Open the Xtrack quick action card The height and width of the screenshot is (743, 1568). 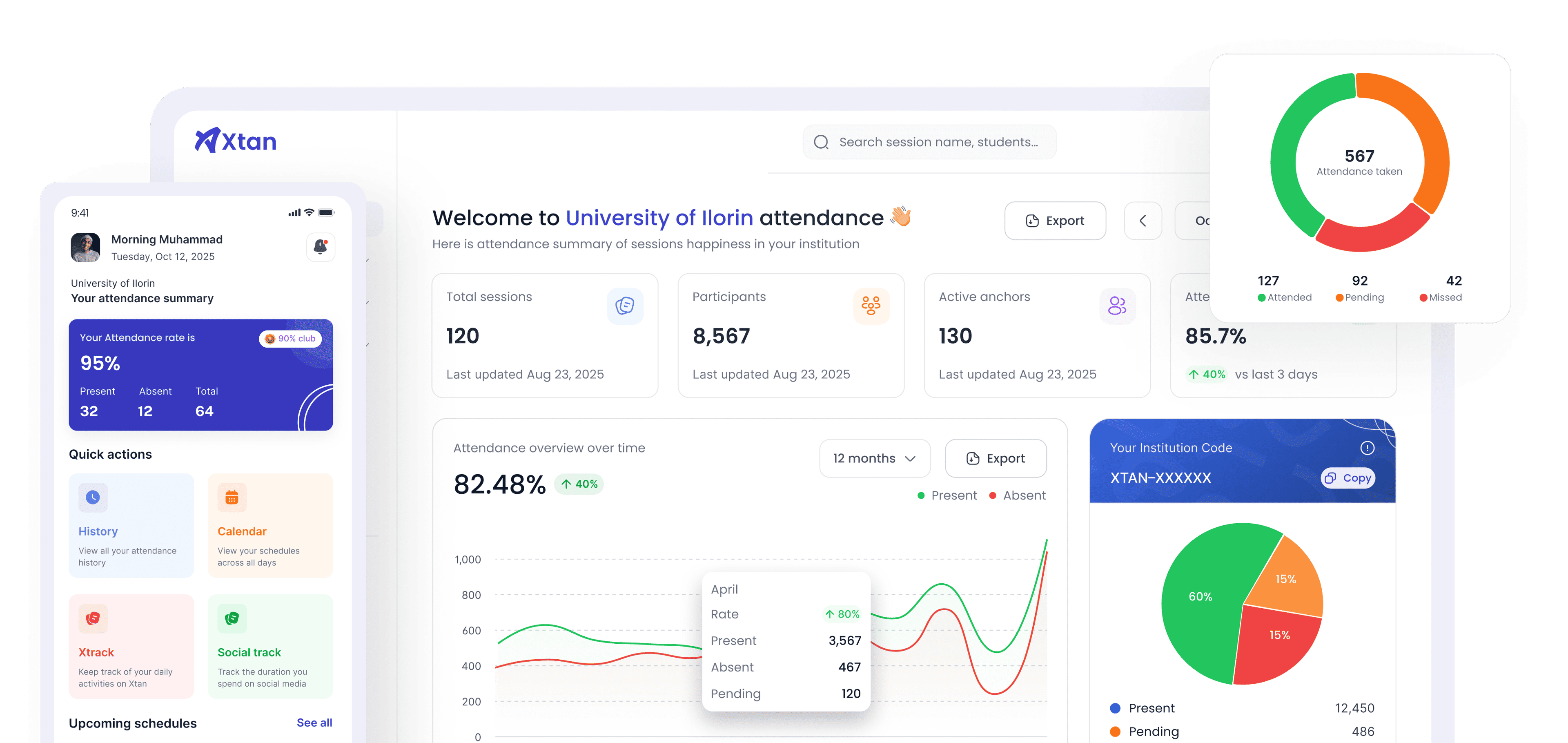131,647
